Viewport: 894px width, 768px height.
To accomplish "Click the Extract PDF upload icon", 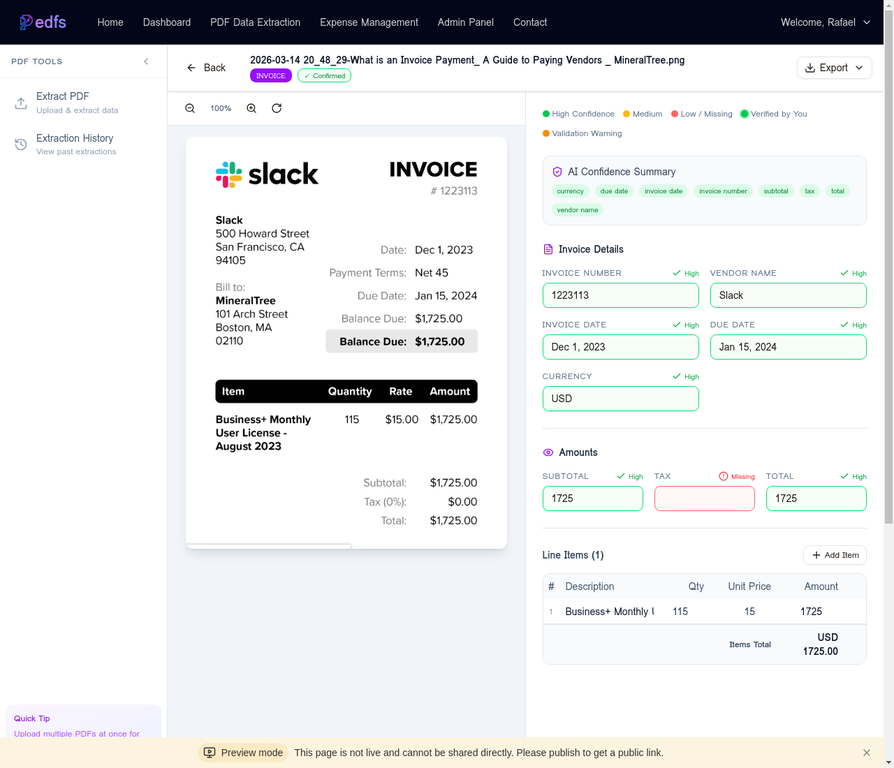I will click(21, 103).
